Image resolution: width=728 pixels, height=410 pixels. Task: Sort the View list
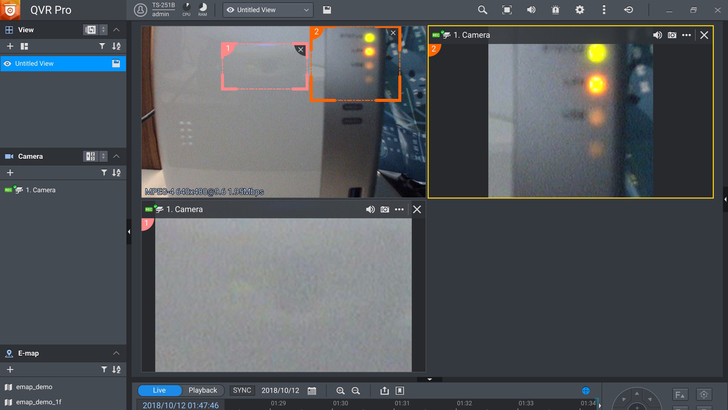[116, 46]
